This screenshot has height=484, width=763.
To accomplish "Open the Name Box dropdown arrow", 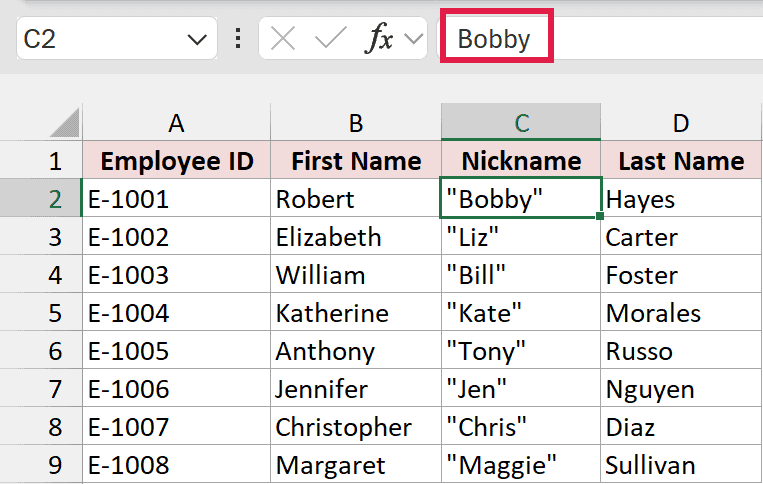I will 197,39.
